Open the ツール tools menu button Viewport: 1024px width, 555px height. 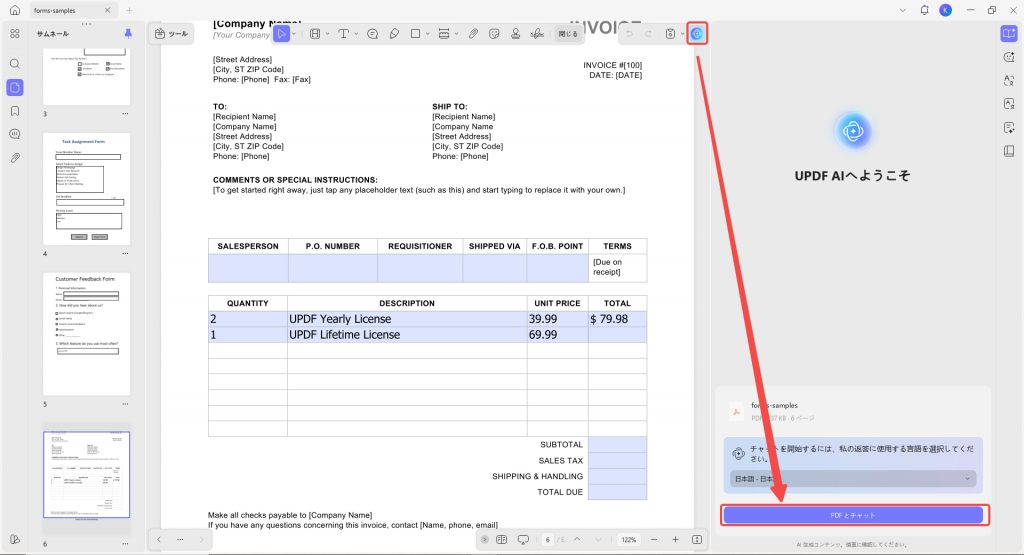point(171,34)
